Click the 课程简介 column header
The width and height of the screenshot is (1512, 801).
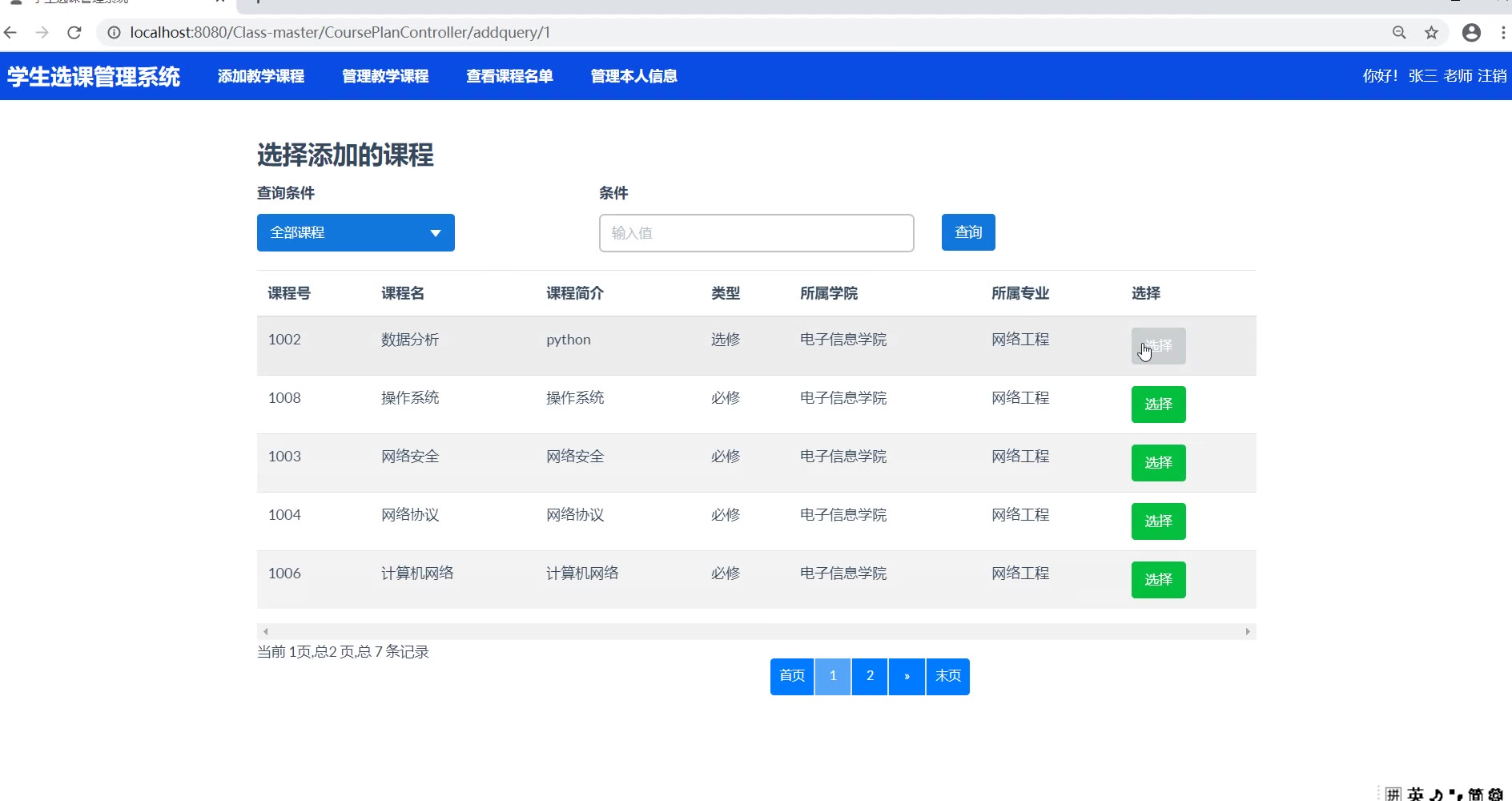575,293
